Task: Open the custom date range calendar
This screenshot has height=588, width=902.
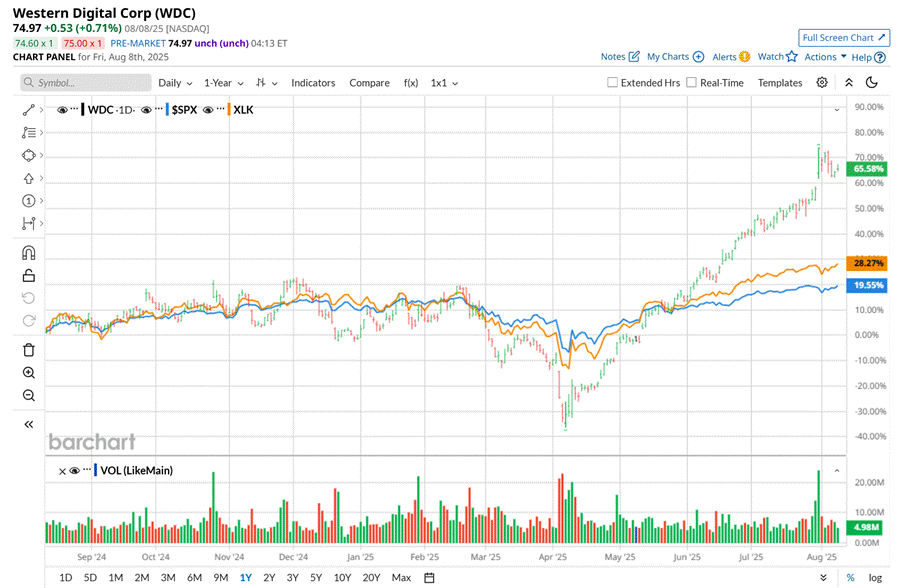Action: click(429, 578)
